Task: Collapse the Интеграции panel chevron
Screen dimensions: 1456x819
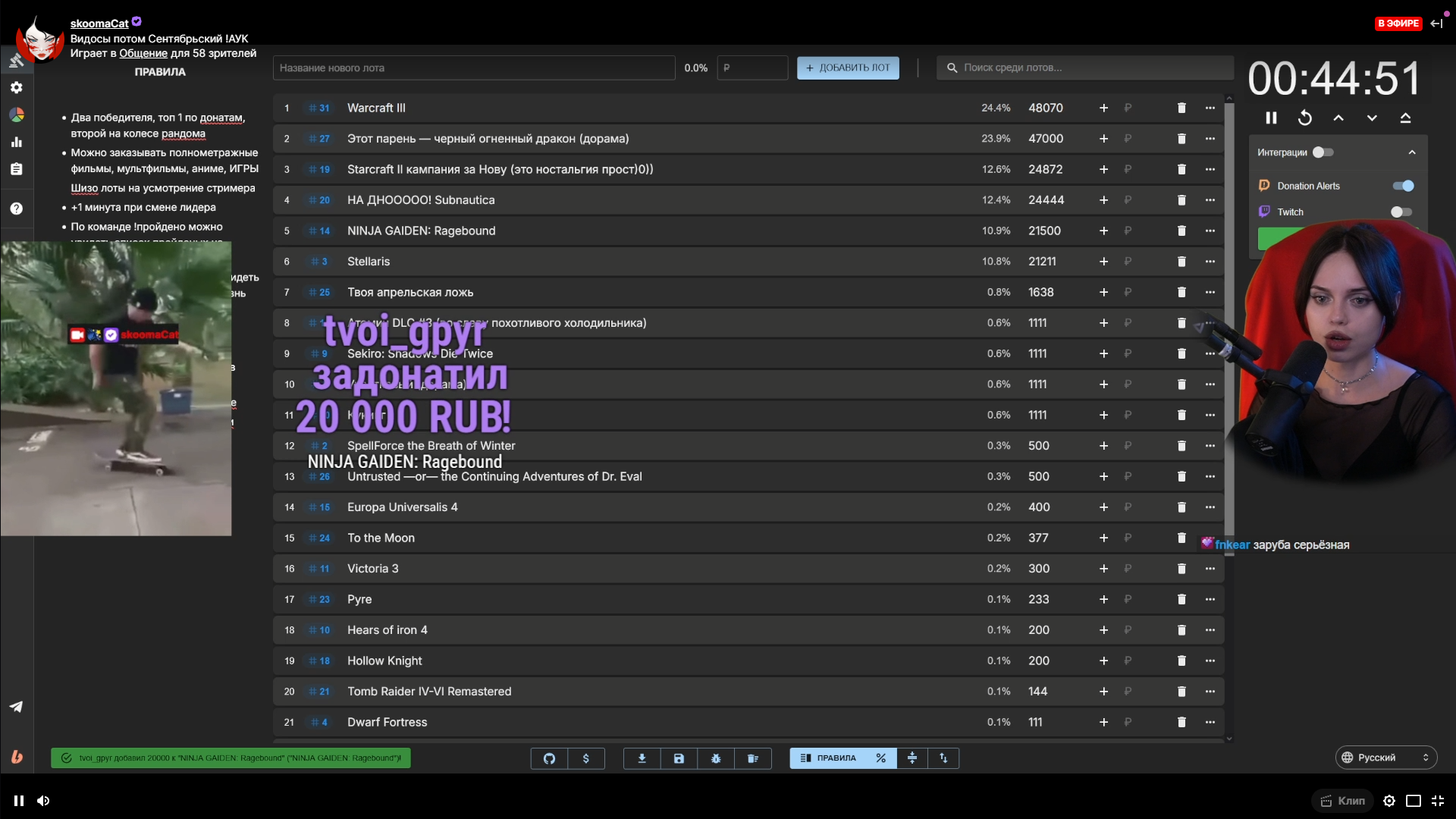Action: 1411,152
